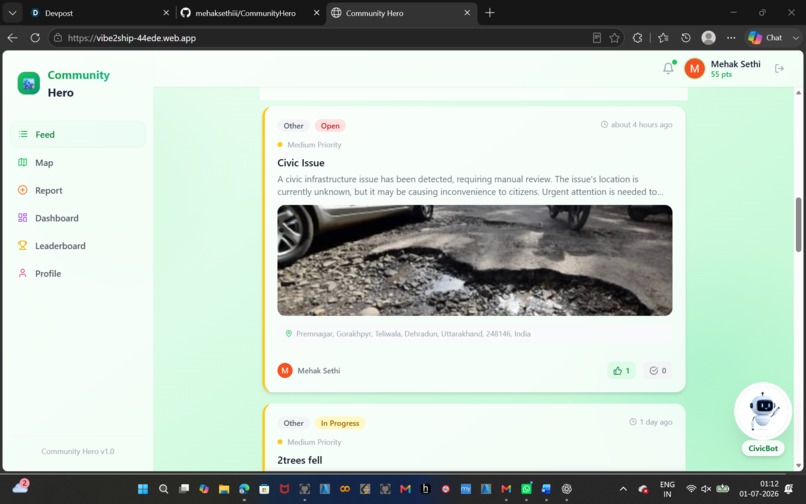Click the Open status badge
Screen dimensions: 806x504
point(330,126)
